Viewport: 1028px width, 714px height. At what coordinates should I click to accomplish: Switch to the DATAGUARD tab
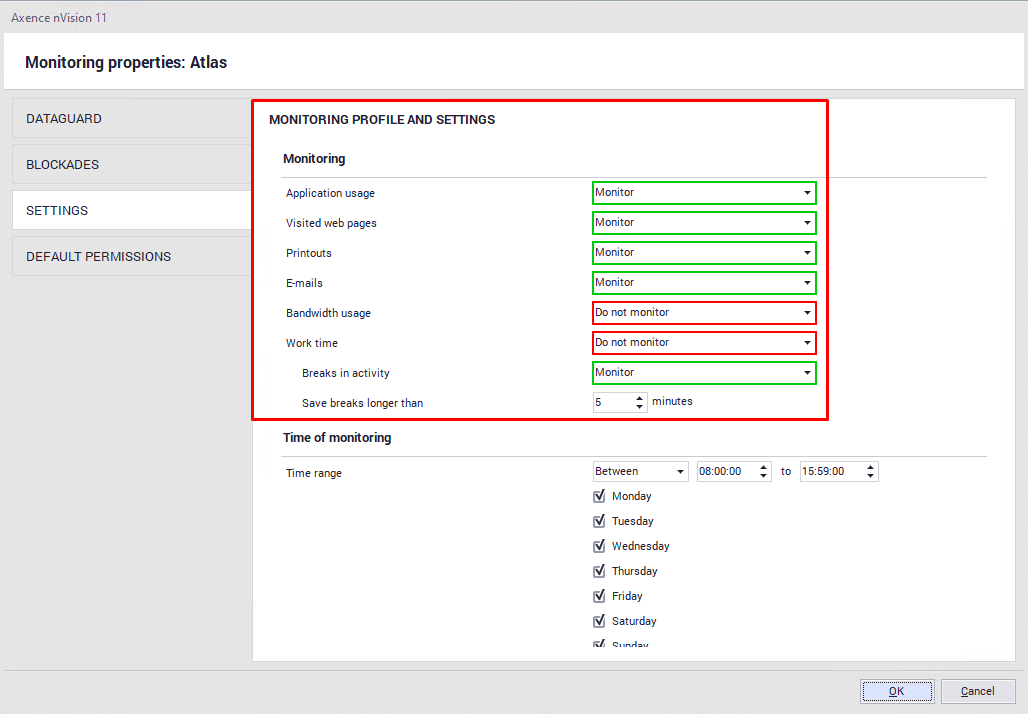(132, 119)
